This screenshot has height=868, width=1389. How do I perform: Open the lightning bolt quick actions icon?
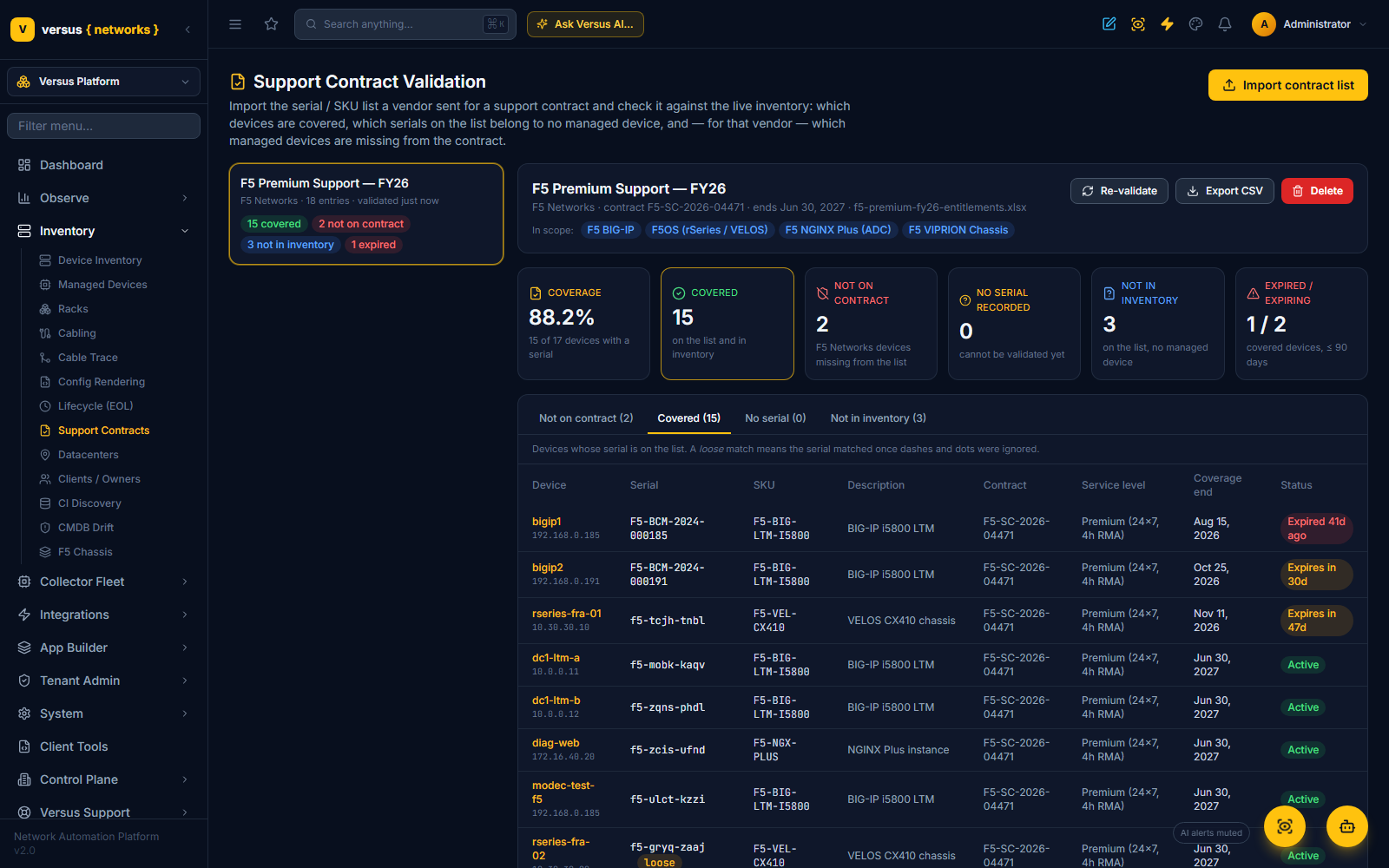[1167, 24]
